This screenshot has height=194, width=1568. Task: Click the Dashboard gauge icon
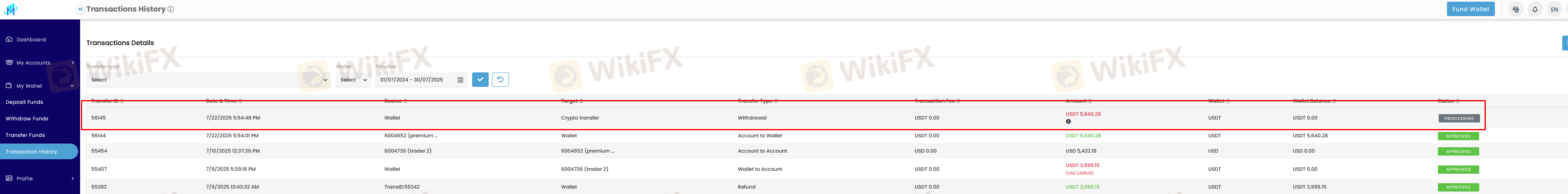pyautogui.click(x=9, y=40)
